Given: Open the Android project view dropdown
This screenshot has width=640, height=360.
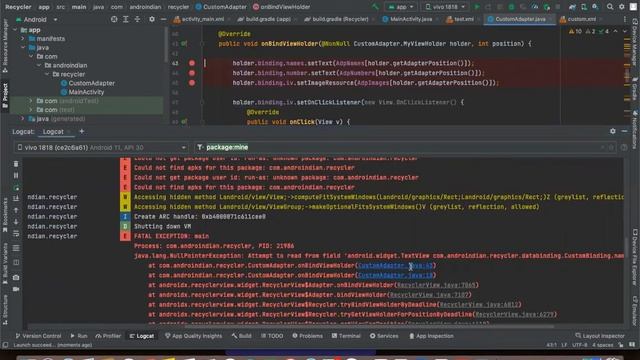Looking at the screenshot, I should (37, 19).
